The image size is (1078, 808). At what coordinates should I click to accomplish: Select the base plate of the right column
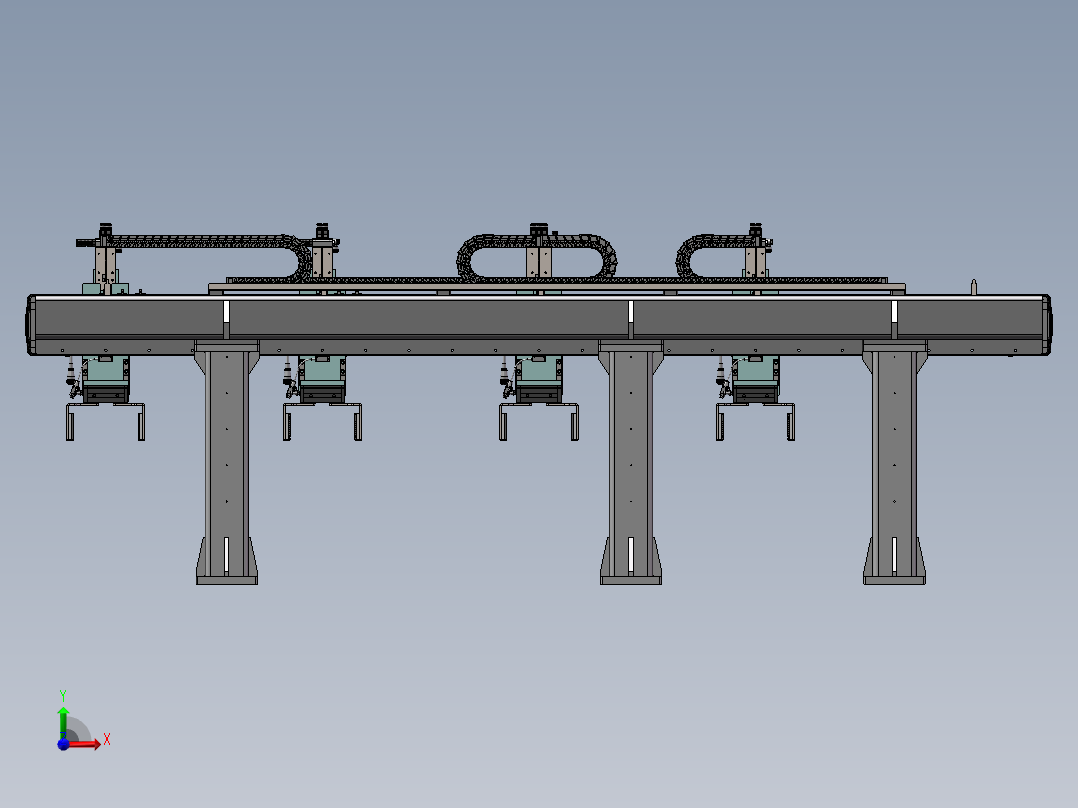click(894, 580)
